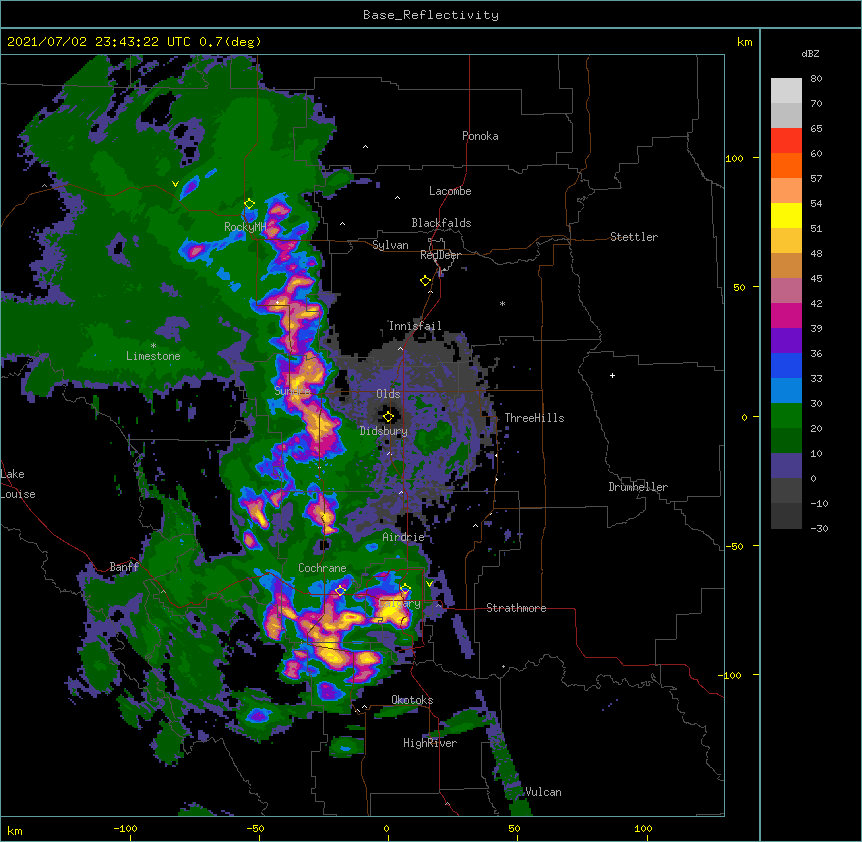
Task: Click the yellow diamond marker near RockyMH
Action: point(250,204)
